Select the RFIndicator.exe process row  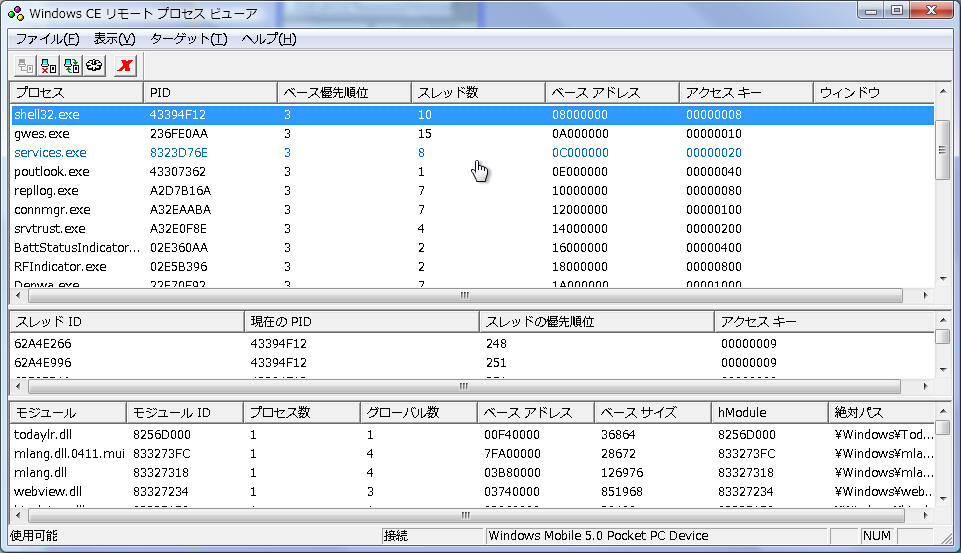473,267
